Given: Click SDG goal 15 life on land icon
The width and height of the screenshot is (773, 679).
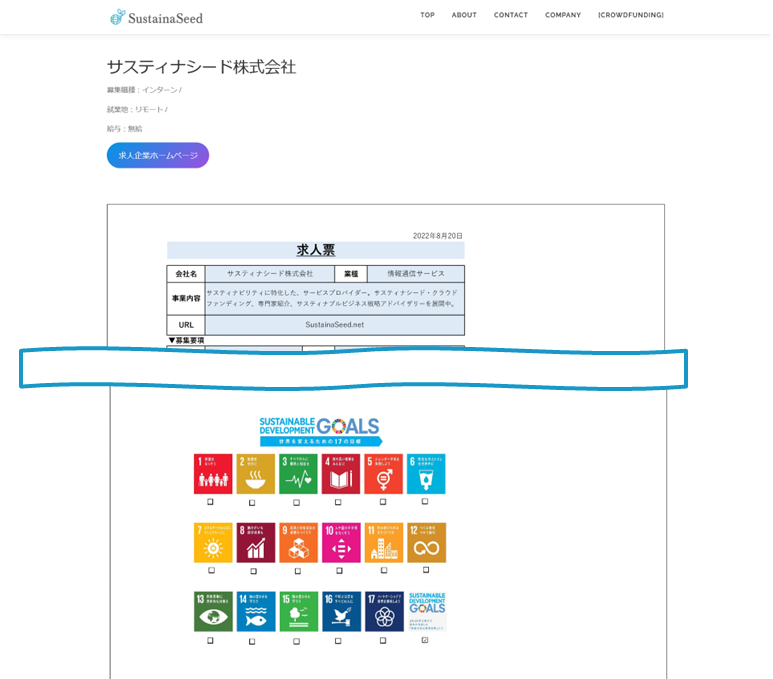Looking at the screenshot, I should [x=298, y=611].
